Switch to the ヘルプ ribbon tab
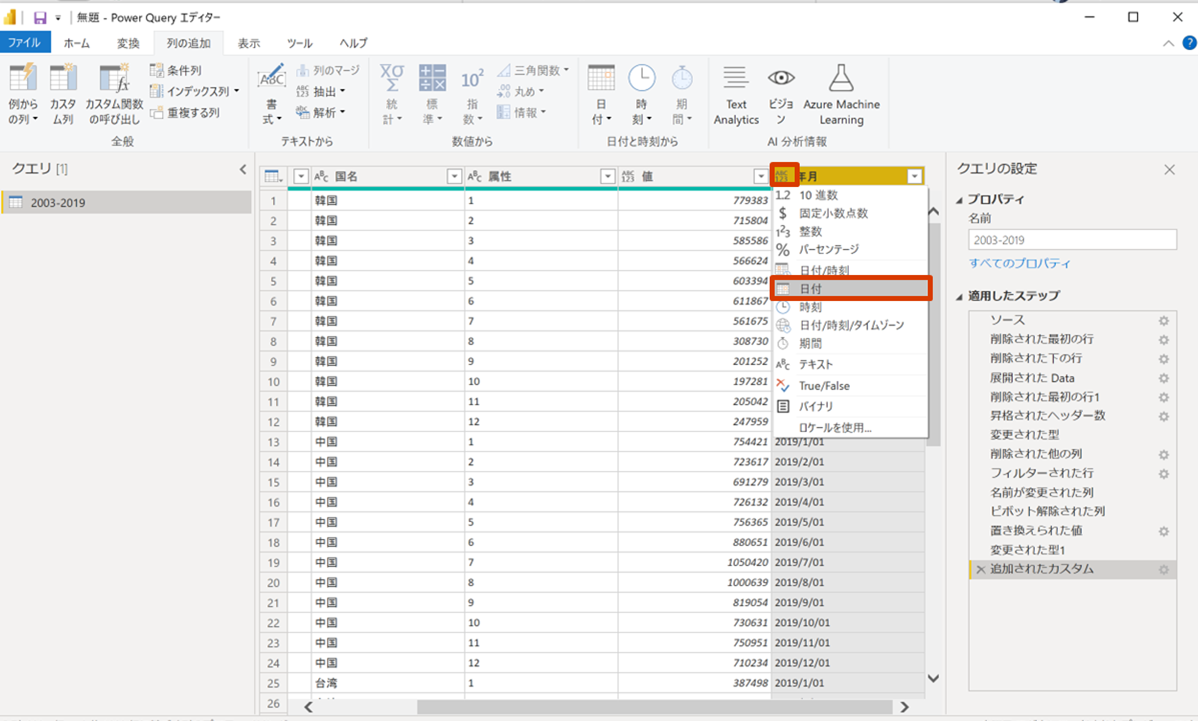The width and height of the screenshot is (1198, 721). 353,44
